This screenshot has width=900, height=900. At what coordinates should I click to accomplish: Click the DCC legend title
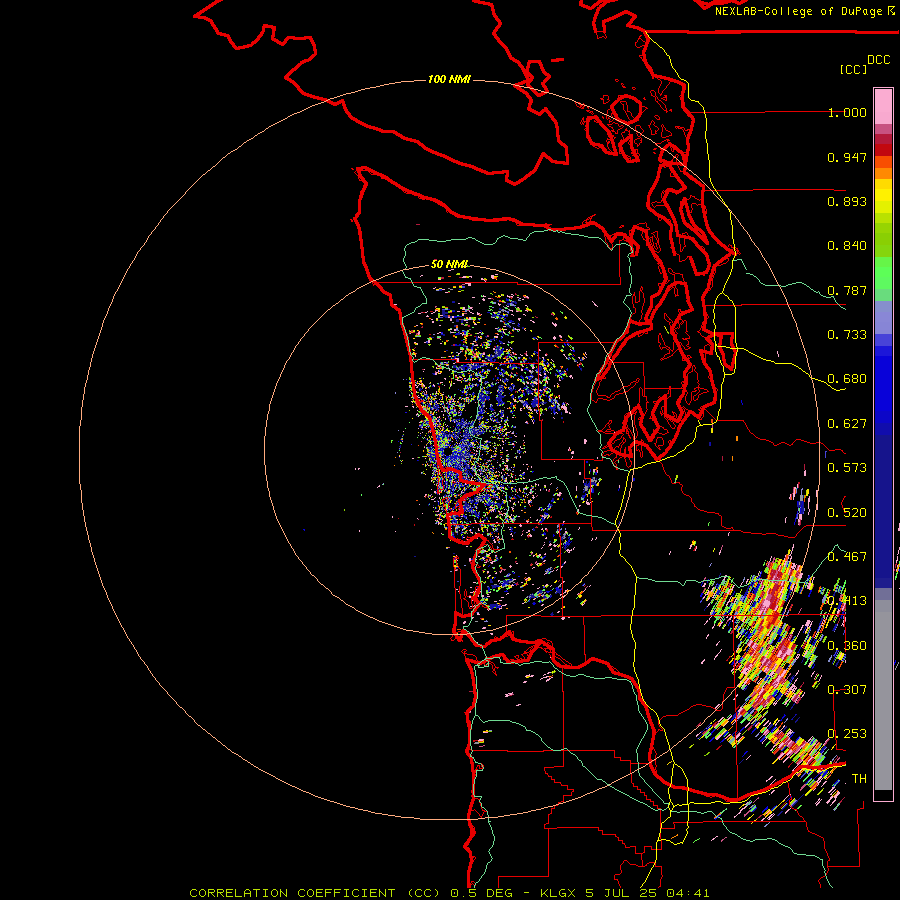tap(878, 60)
